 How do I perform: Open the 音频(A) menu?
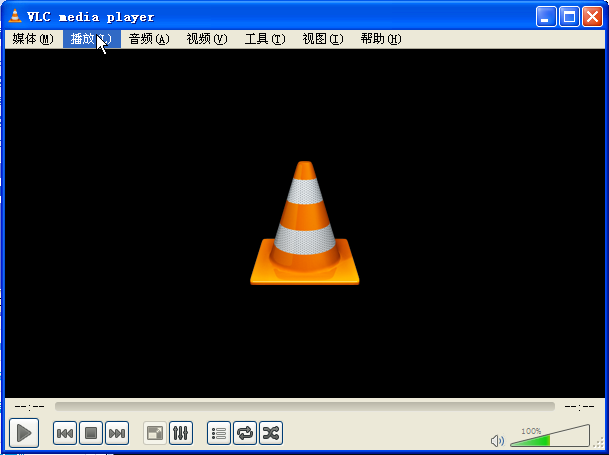coord(149,39)
